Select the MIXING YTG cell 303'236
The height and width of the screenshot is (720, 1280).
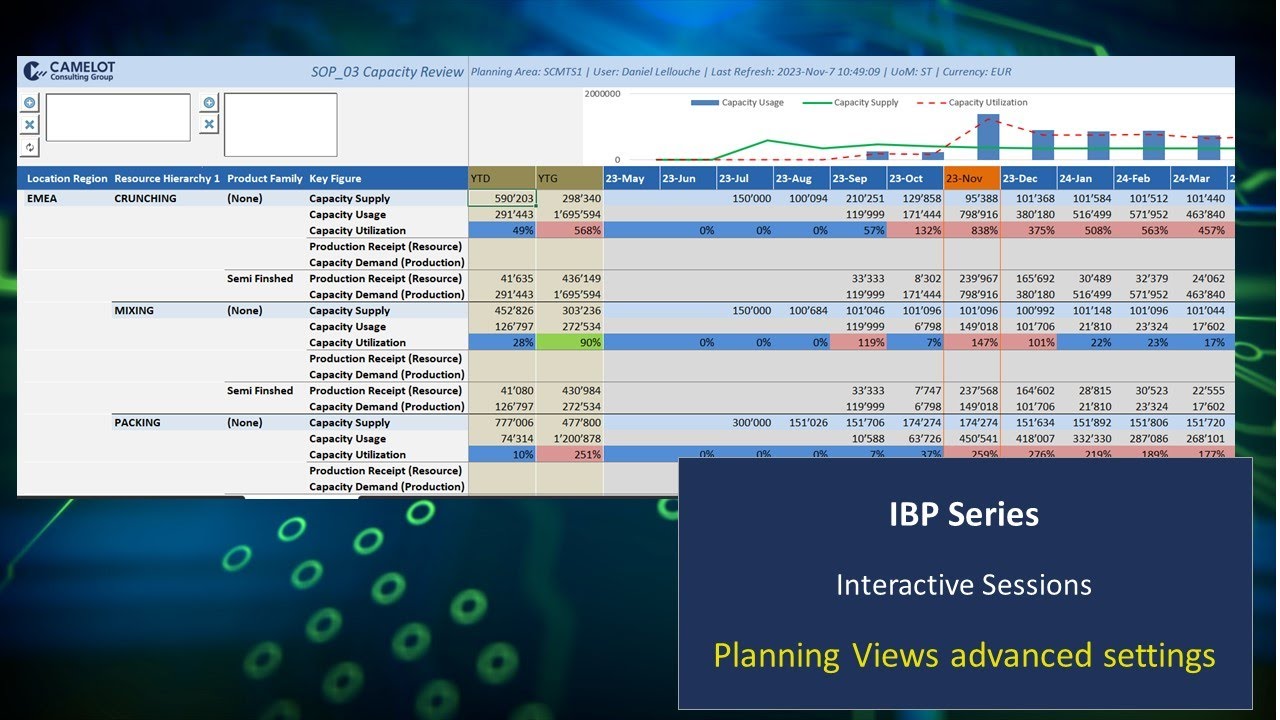pos(569,311)
